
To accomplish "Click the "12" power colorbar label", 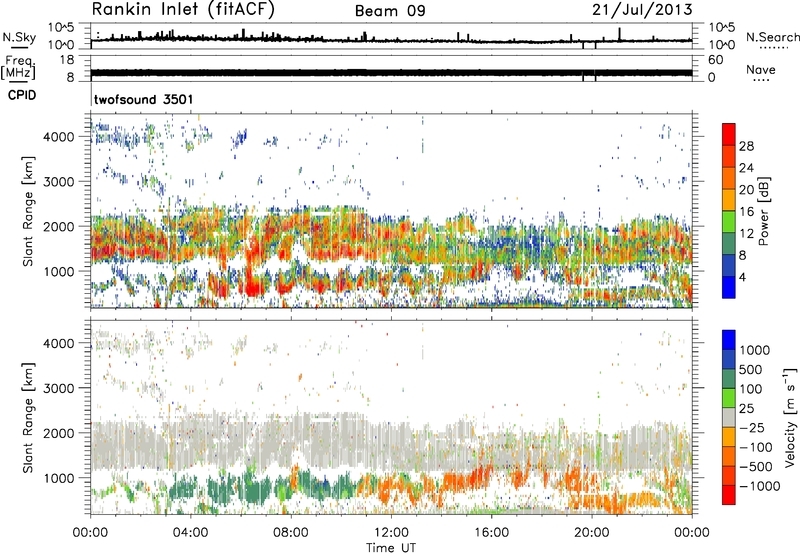I will tap(746, 234).
